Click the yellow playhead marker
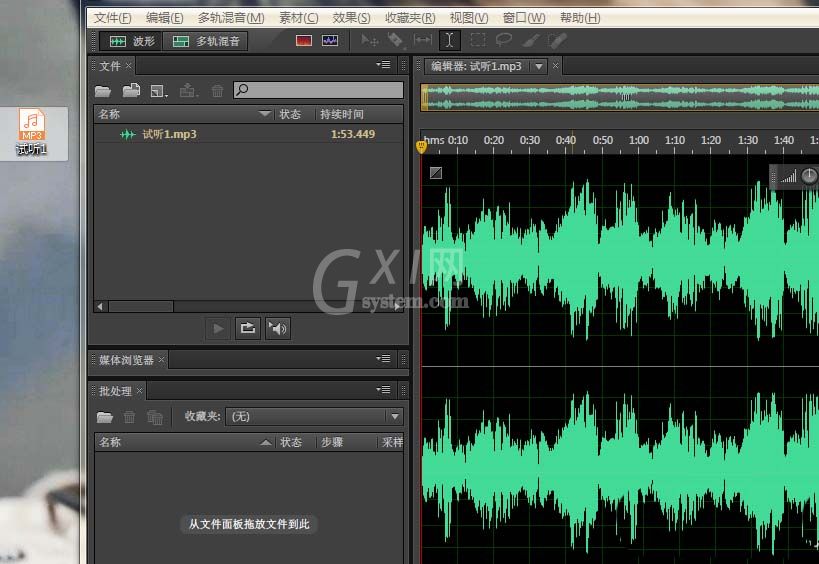 click(x=421, y=147)
